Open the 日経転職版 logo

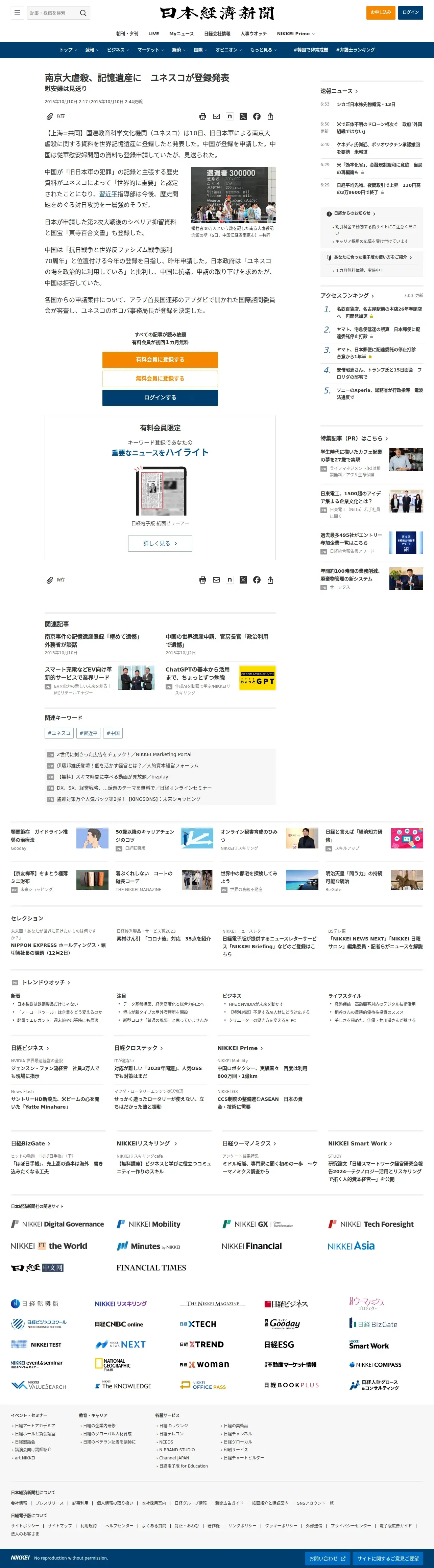coord(35,1303)
